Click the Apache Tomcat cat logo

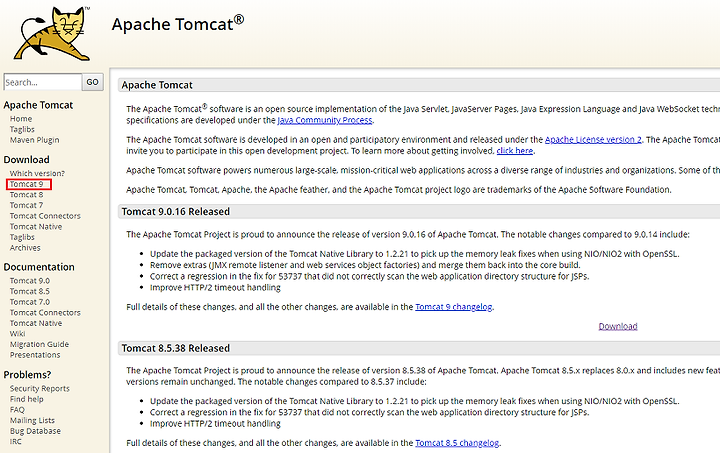tap(52, 34)
